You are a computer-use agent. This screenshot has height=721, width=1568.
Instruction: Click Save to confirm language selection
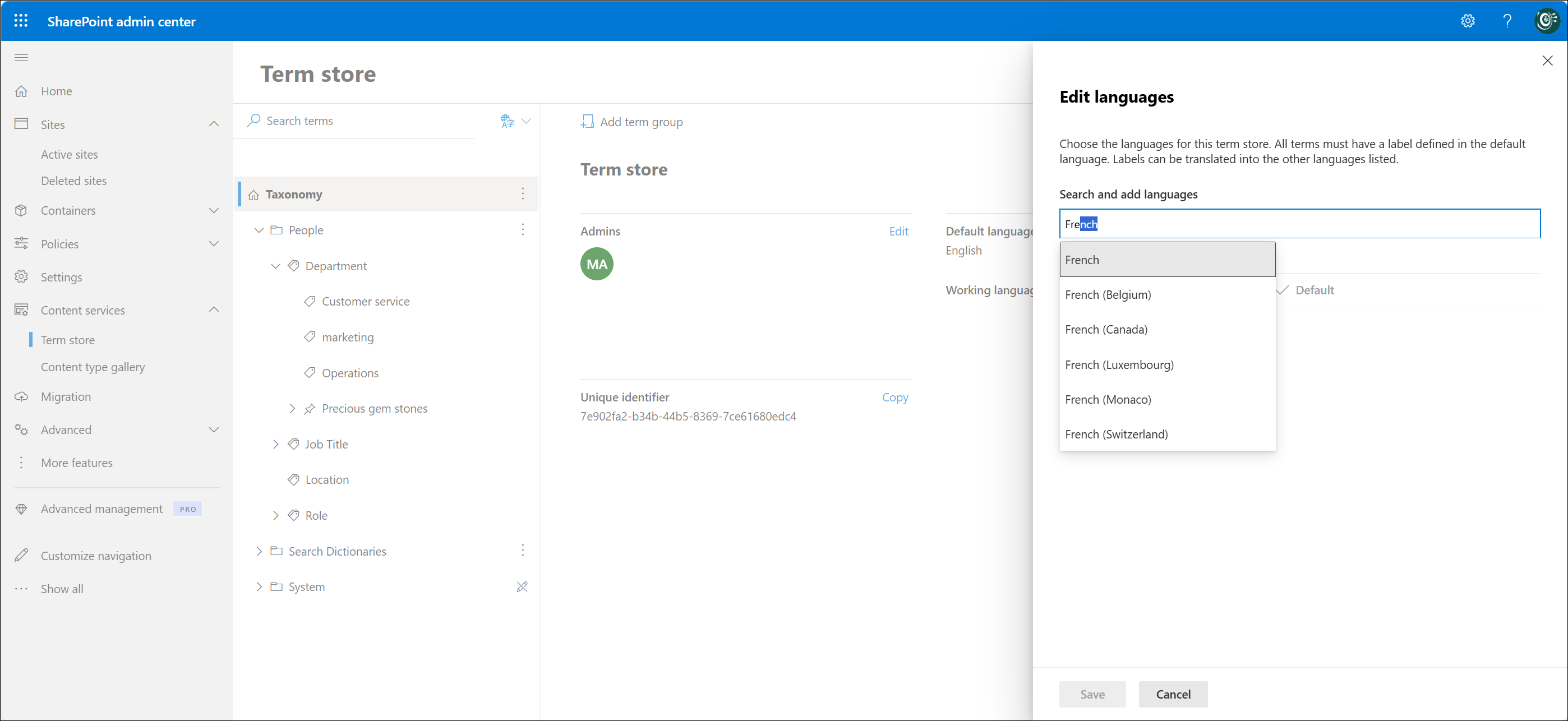[1092, 694]
